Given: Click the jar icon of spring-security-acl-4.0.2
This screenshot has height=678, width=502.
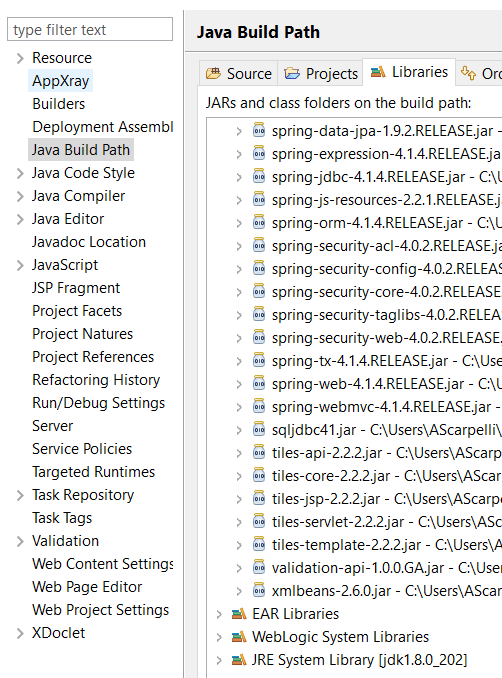Looking at the screenshot, I should coord(259,246).
